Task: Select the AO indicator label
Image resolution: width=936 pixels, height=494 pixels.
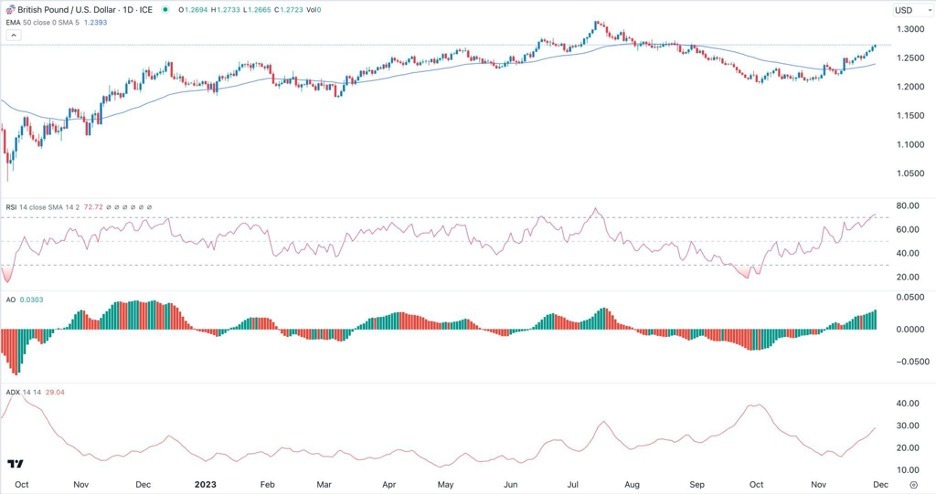Action: pos(11,298)
